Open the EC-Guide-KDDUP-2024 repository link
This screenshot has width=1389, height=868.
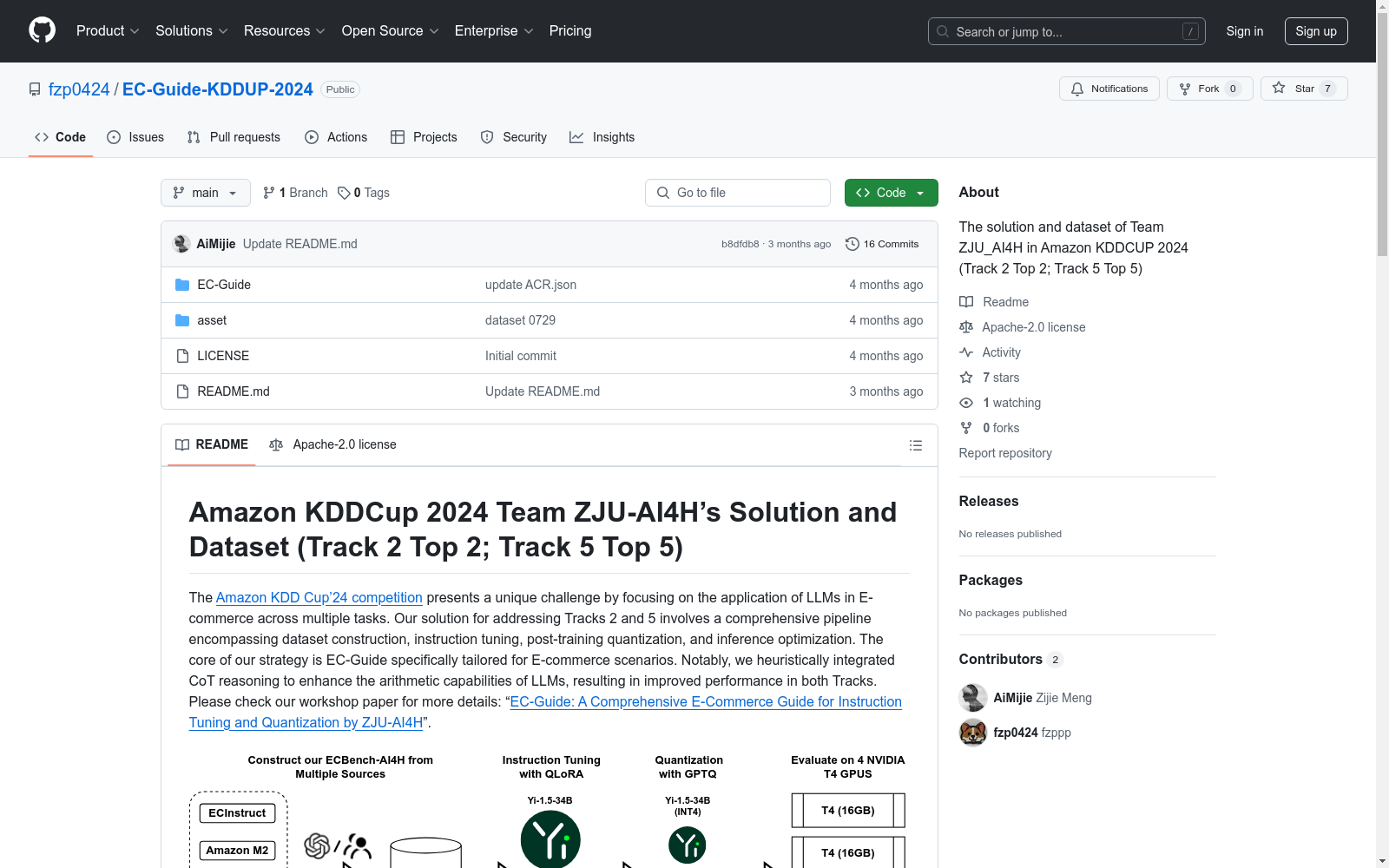pyautogui.click(x=218, y=89)
